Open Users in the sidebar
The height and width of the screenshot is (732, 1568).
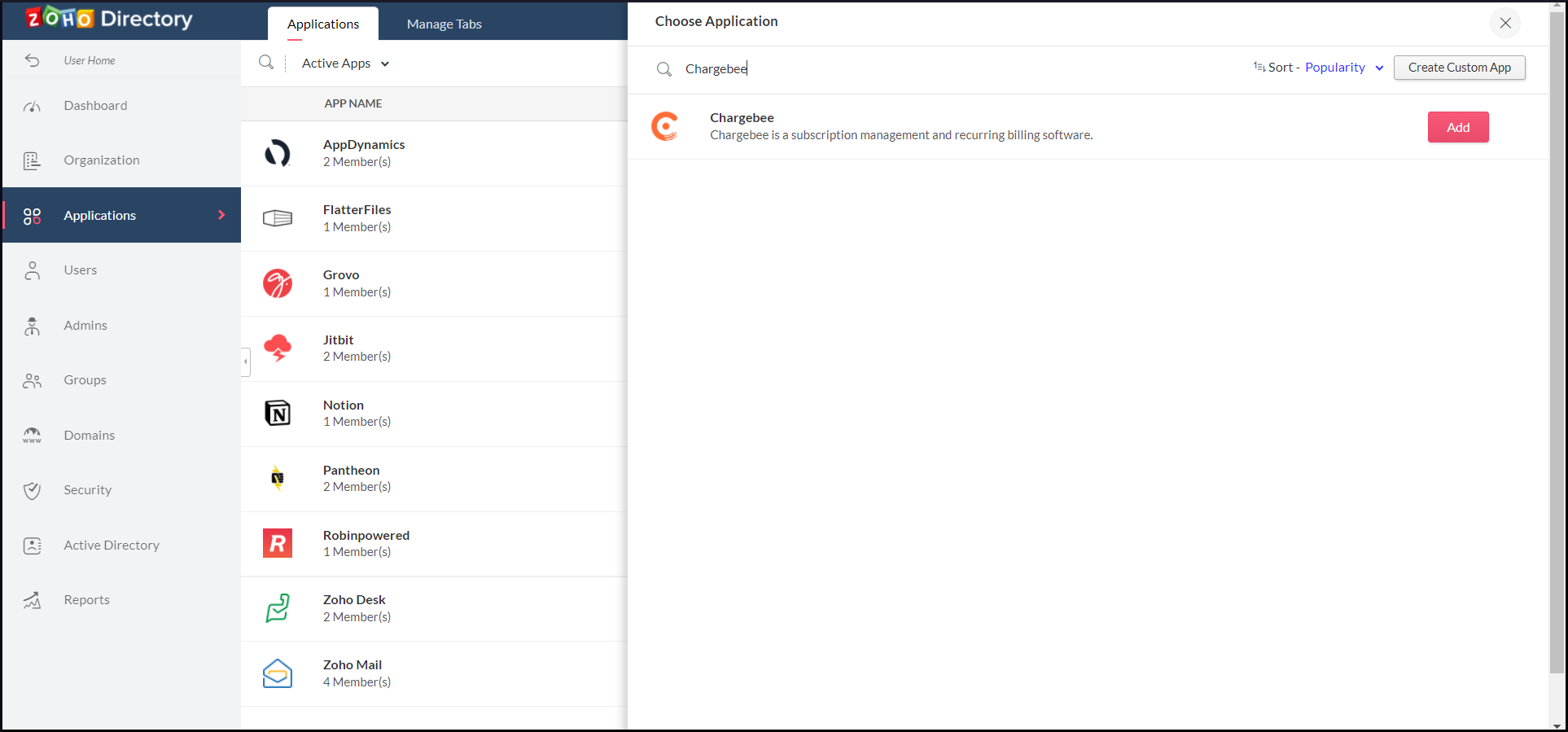click(x=122, y=270)
